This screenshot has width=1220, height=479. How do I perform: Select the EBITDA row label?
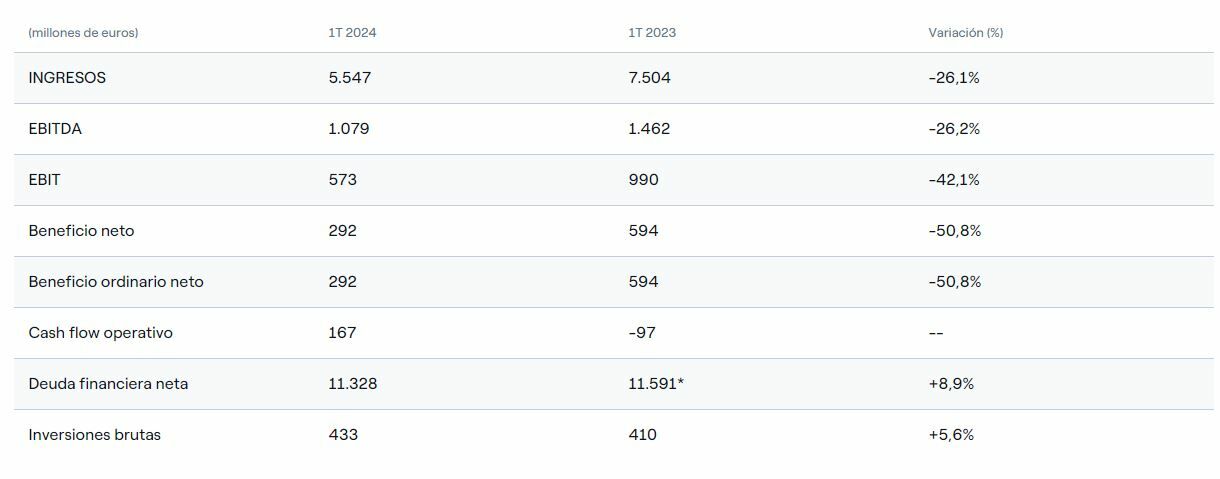point(55,129)
